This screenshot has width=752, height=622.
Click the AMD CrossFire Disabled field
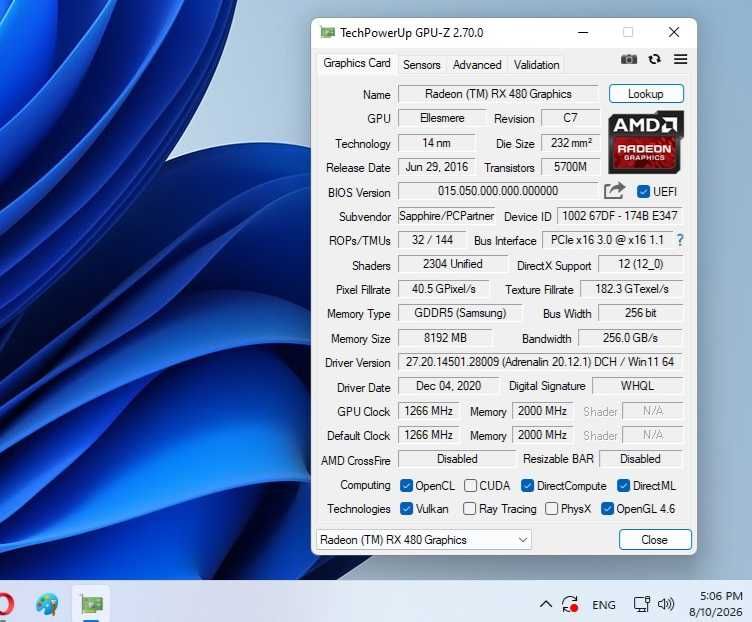pos(457,459)
